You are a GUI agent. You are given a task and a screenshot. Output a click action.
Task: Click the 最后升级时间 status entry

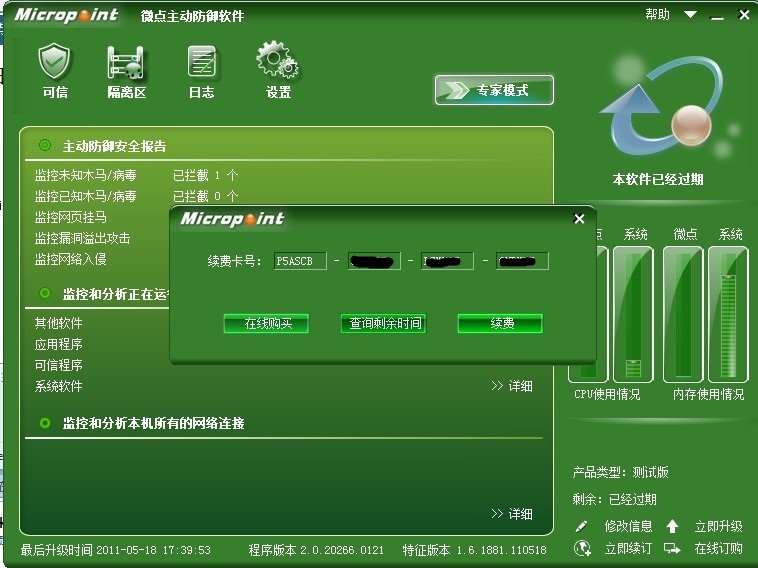pos(116,550)
